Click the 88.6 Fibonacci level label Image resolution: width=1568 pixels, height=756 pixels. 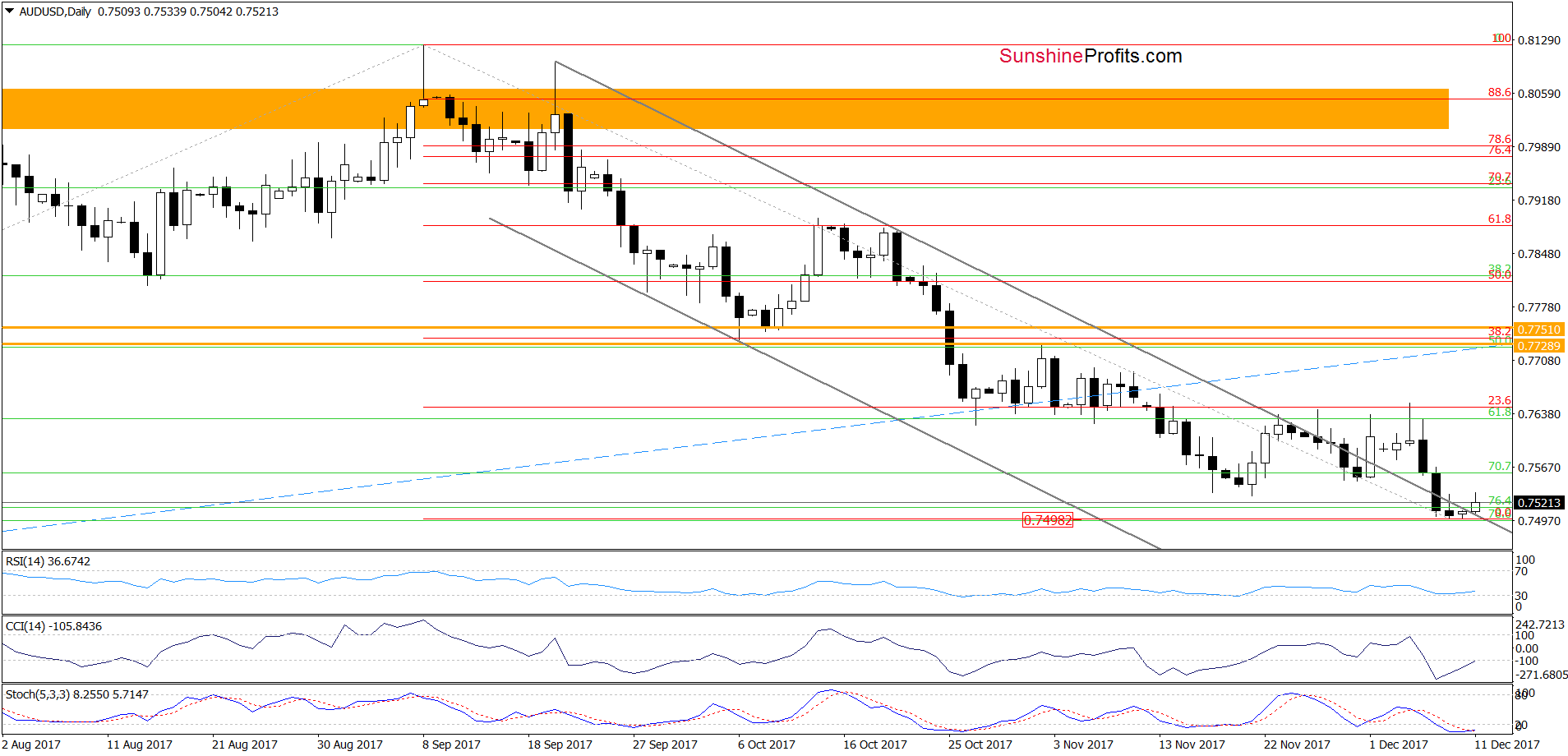[1500, 92]
